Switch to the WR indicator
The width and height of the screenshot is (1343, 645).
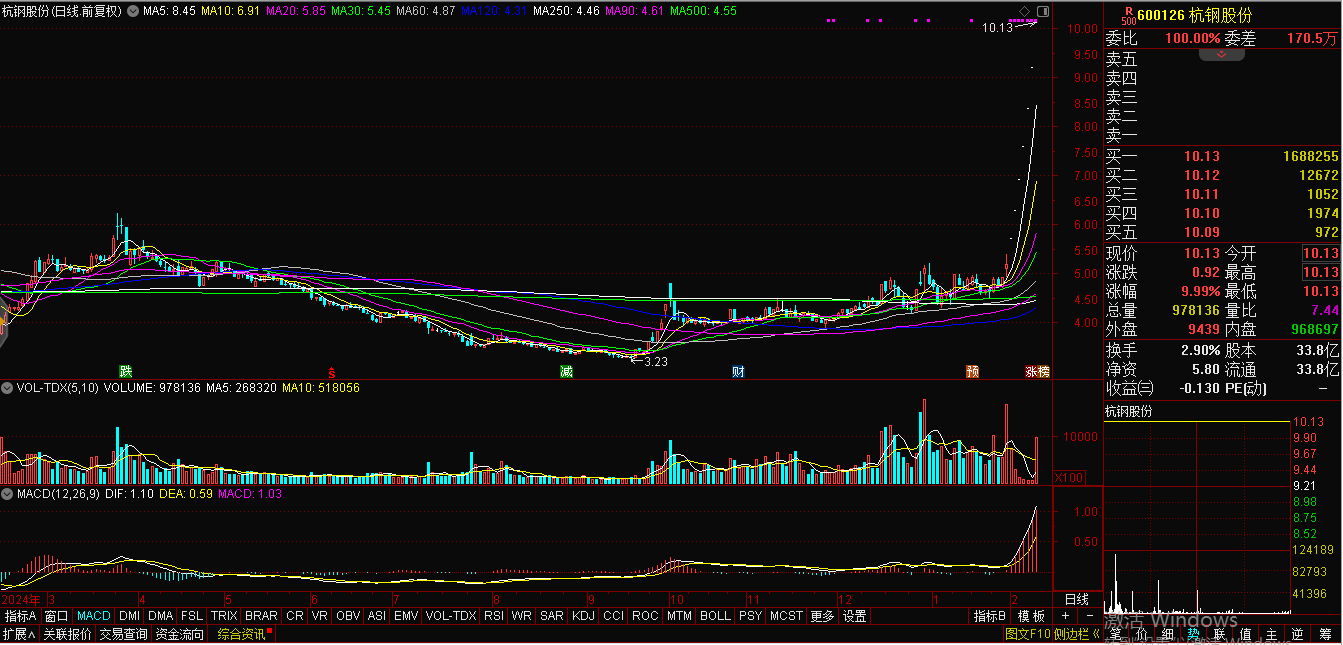[x=521, y=616]
